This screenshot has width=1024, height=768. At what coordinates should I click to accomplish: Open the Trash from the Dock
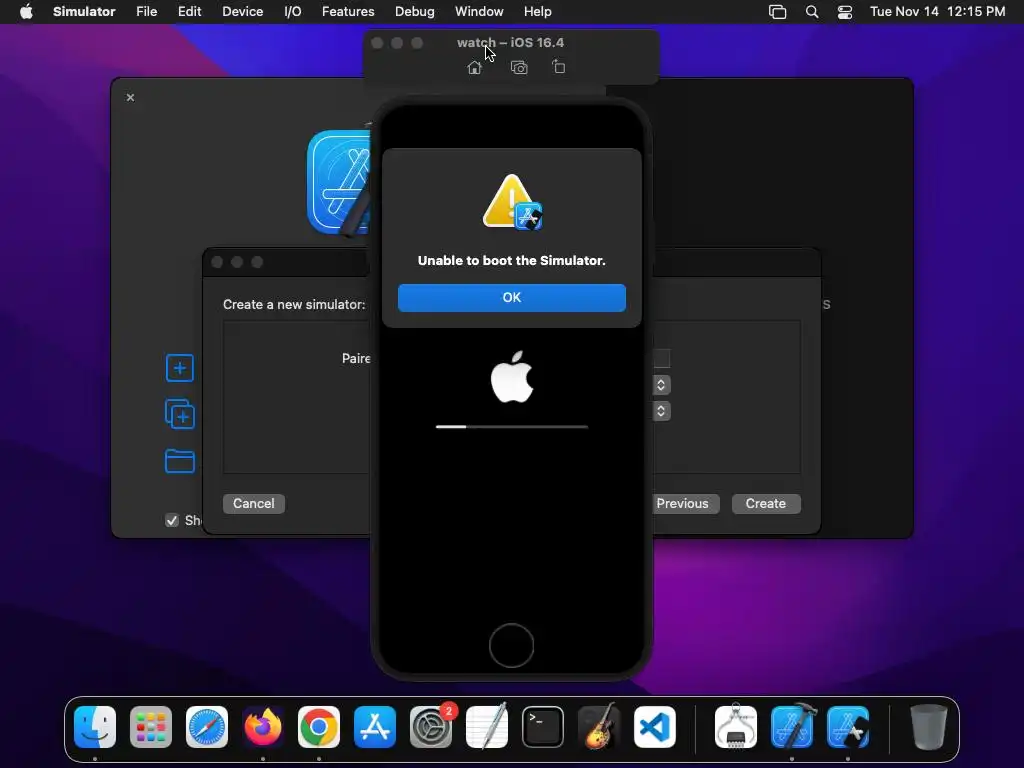(929, 727)
